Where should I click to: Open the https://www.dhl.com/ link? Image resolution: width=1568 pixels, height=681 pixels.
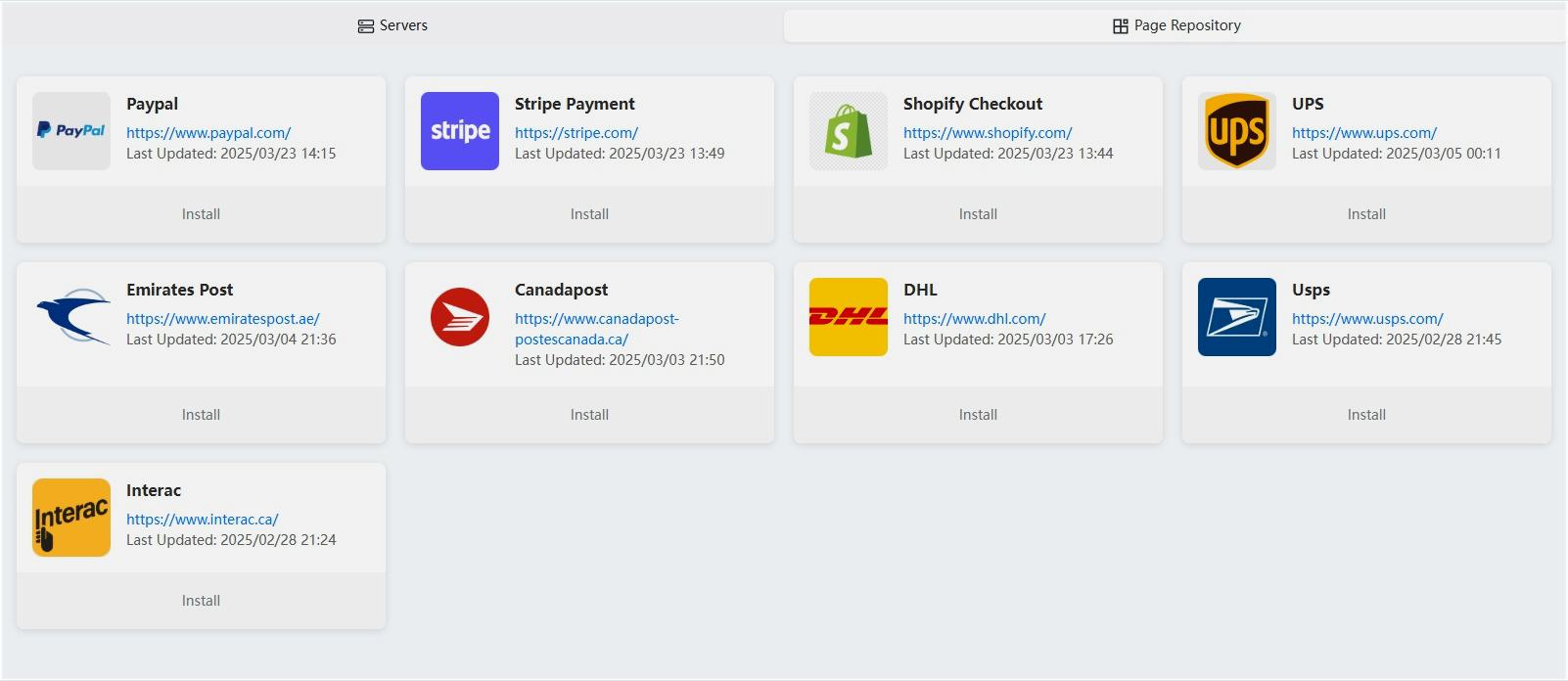pos(975,319)
